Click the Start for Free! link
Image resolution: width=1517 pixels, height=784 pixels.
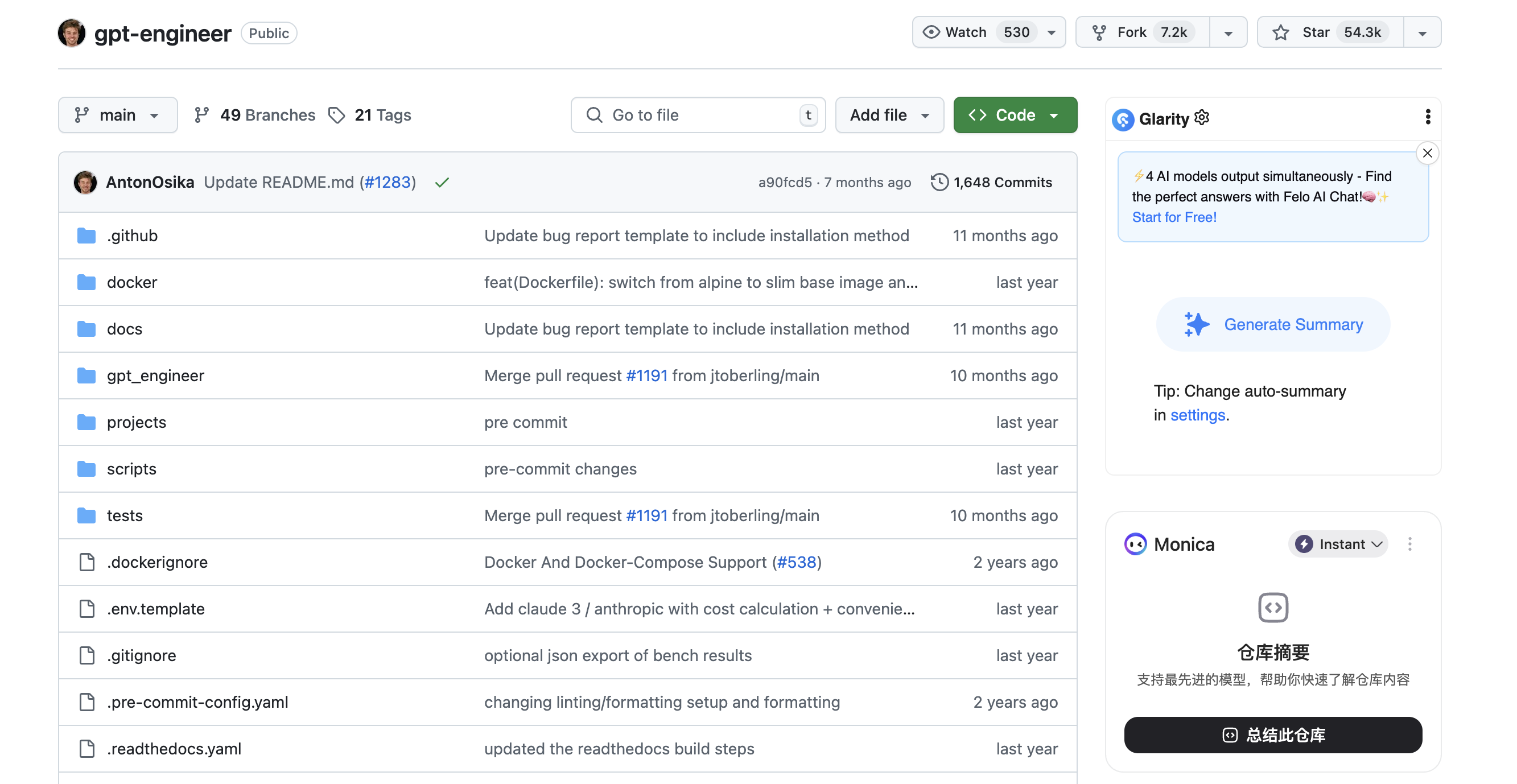click(1174, 217)
